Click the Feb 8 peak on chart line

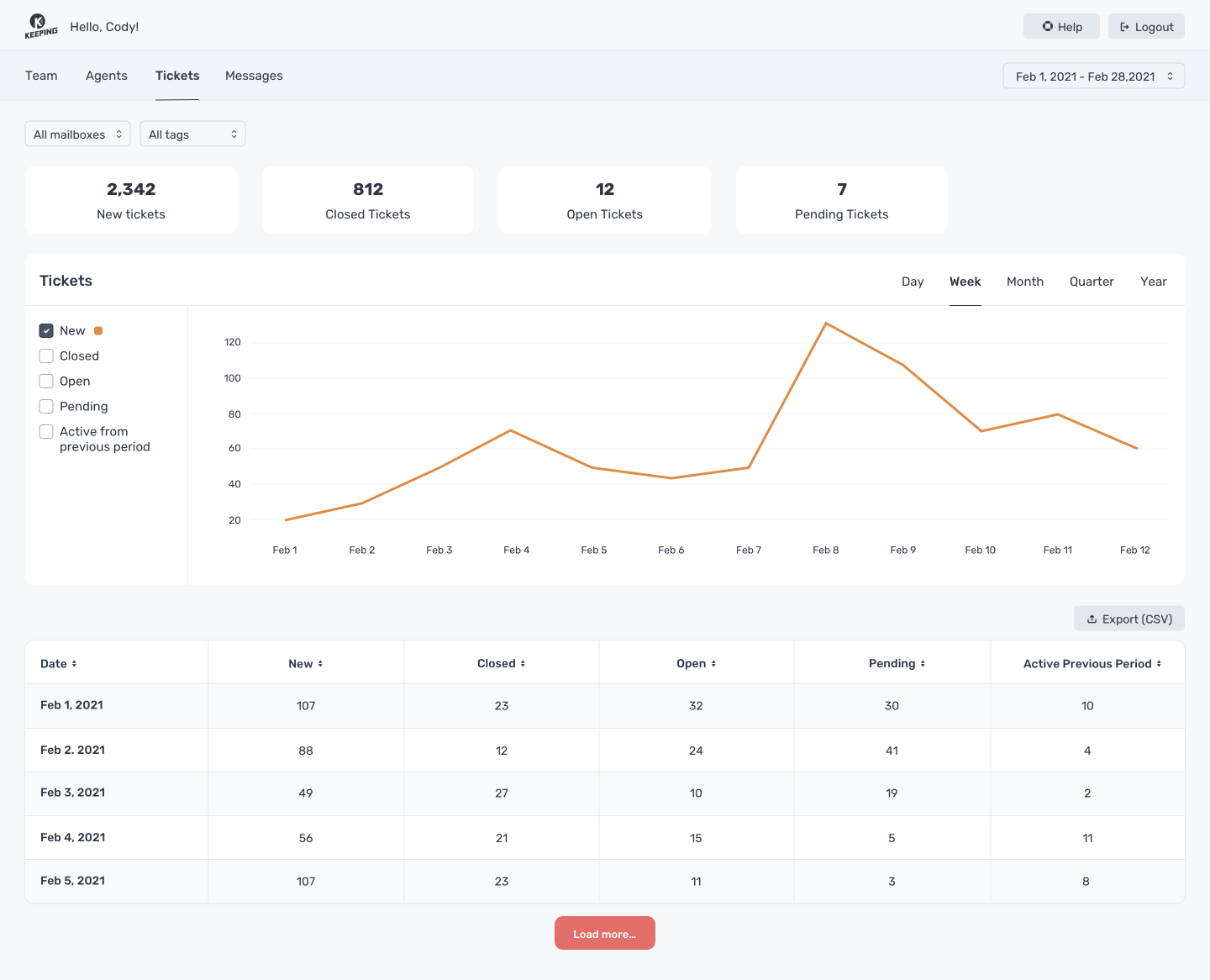tap(826, 324)
